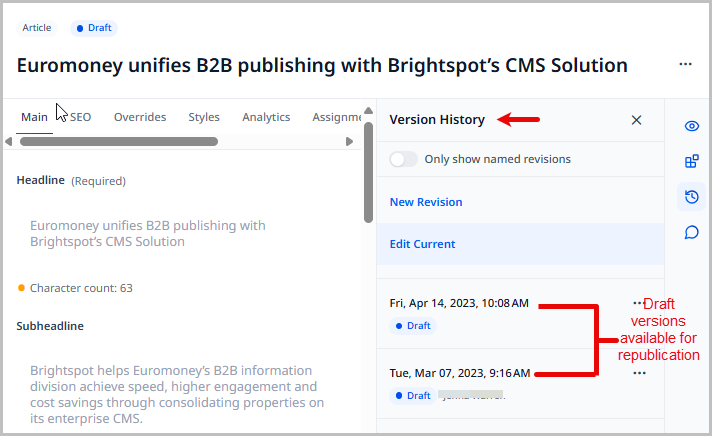Screen dimensions: 712x436
Task: Click the Version History panel title
Action: [x=437, y=119]
